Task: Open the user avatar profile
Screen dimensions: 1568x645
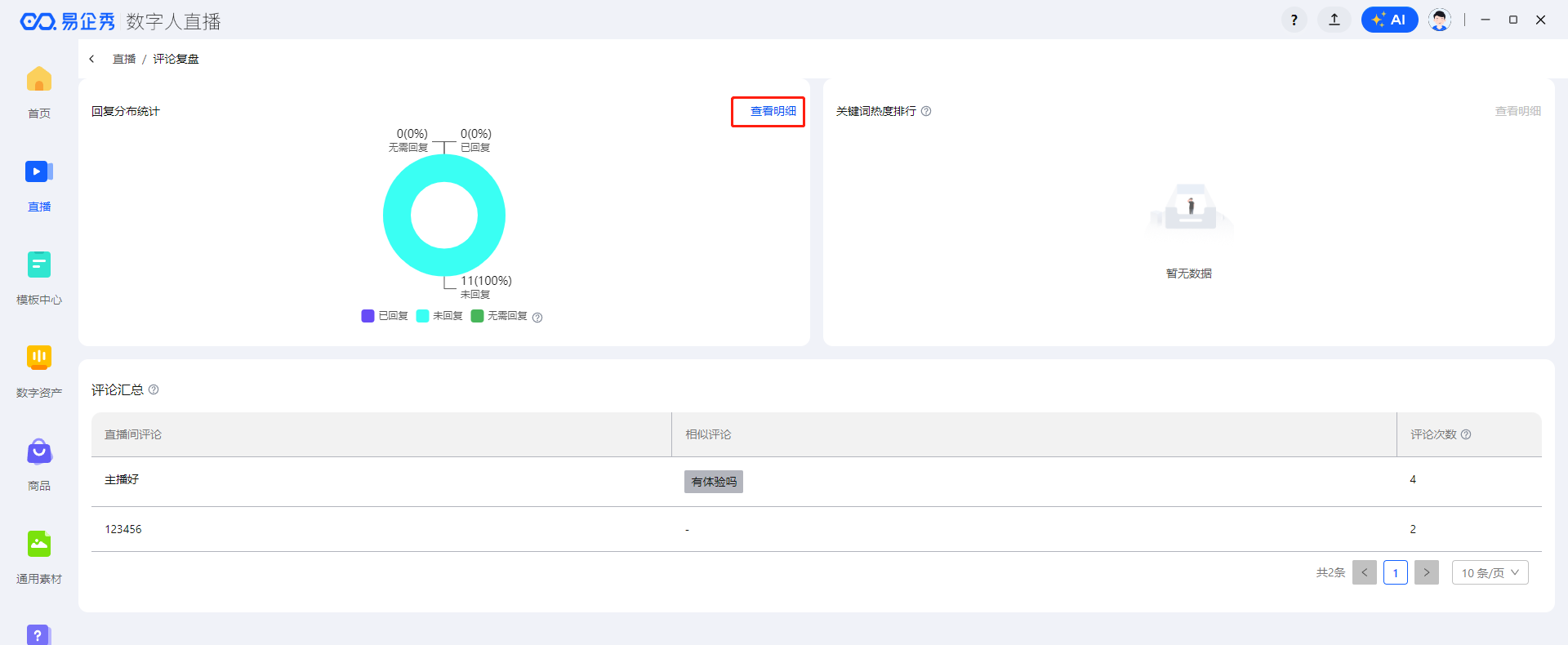Action: [1440, 20]
